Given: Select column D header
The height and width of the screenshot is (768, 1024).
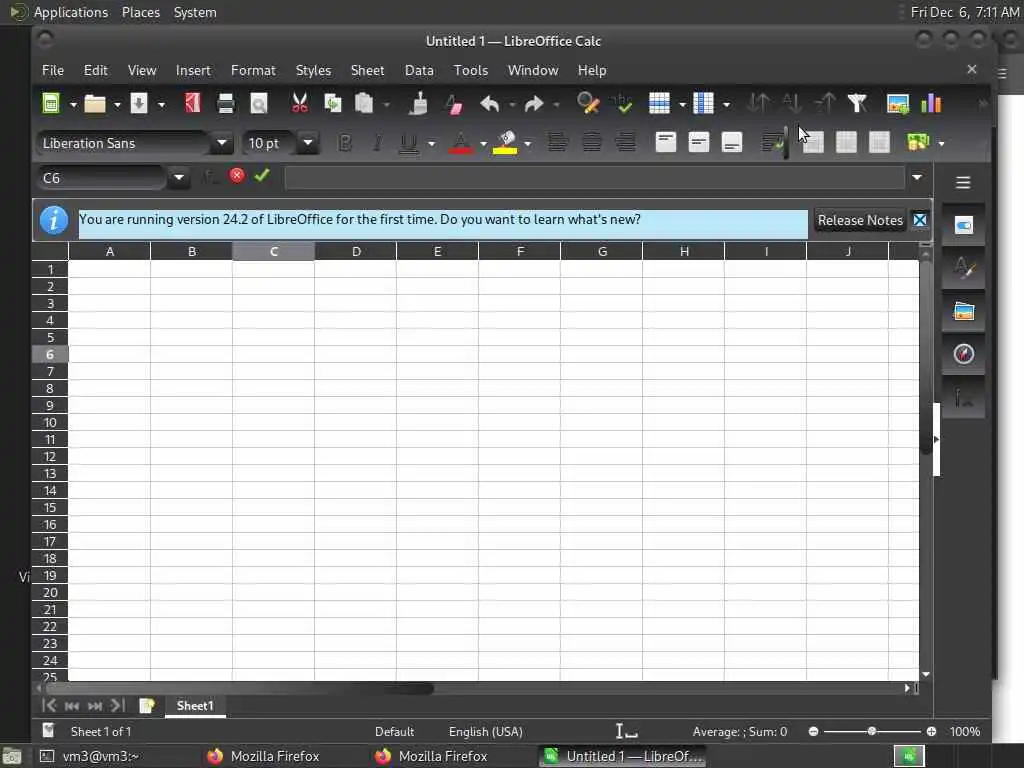Looking at the screenshot, I should [356, 251].
